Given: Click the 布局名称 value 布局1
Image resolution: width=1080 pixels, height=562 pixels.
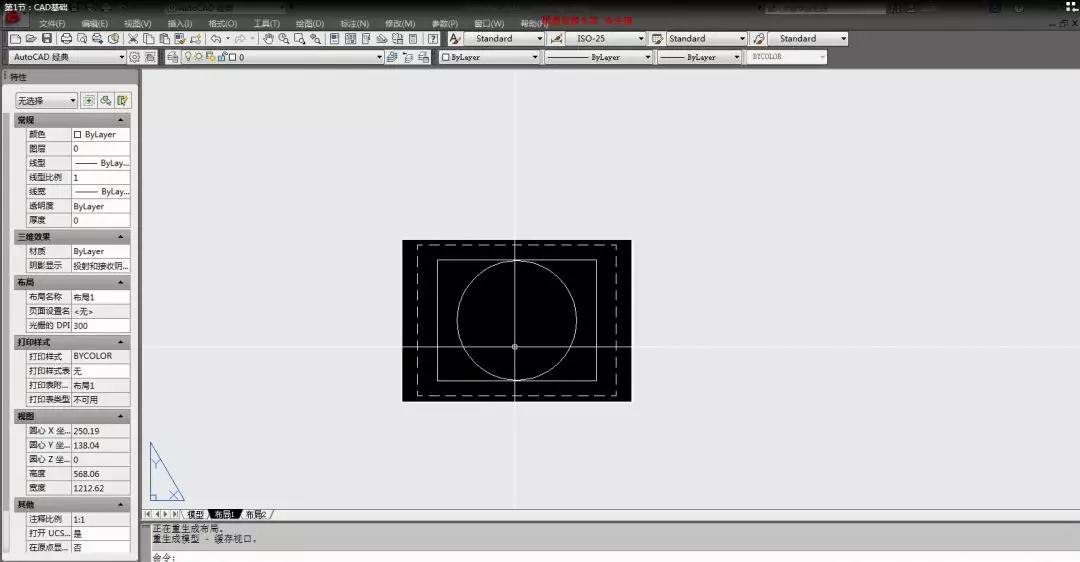Looking at the screenshot, I should [x=101, y=298].
